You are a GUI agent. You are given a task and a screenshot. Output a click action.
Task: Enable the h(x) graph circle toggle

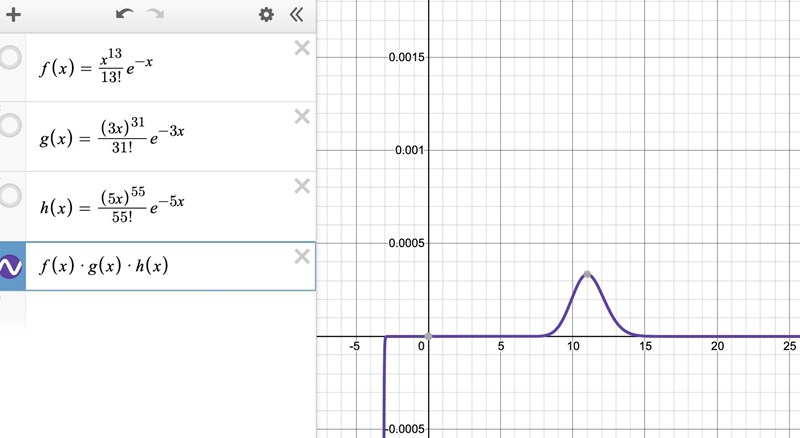[11, 196]
